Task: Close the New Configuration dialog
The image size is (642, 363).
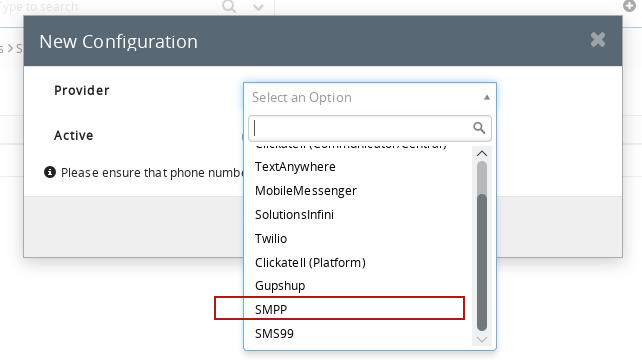Action: coord(598,40)
